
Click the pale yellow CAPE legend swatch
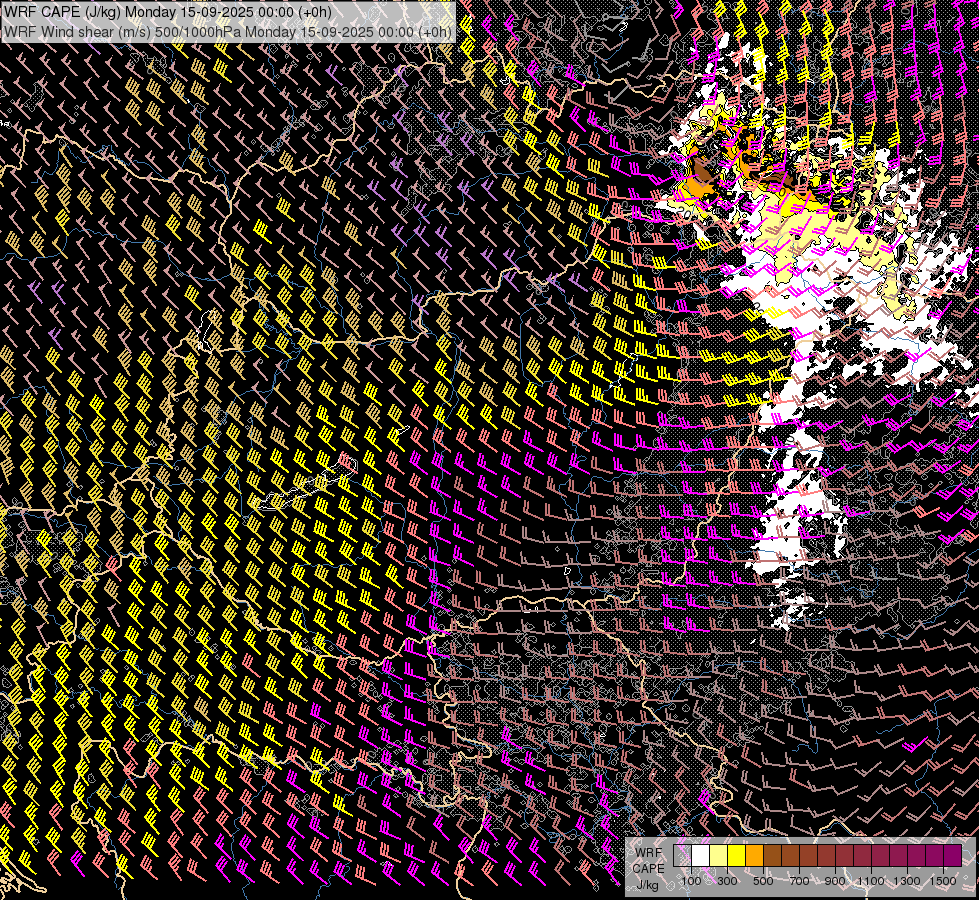(718, 856)
